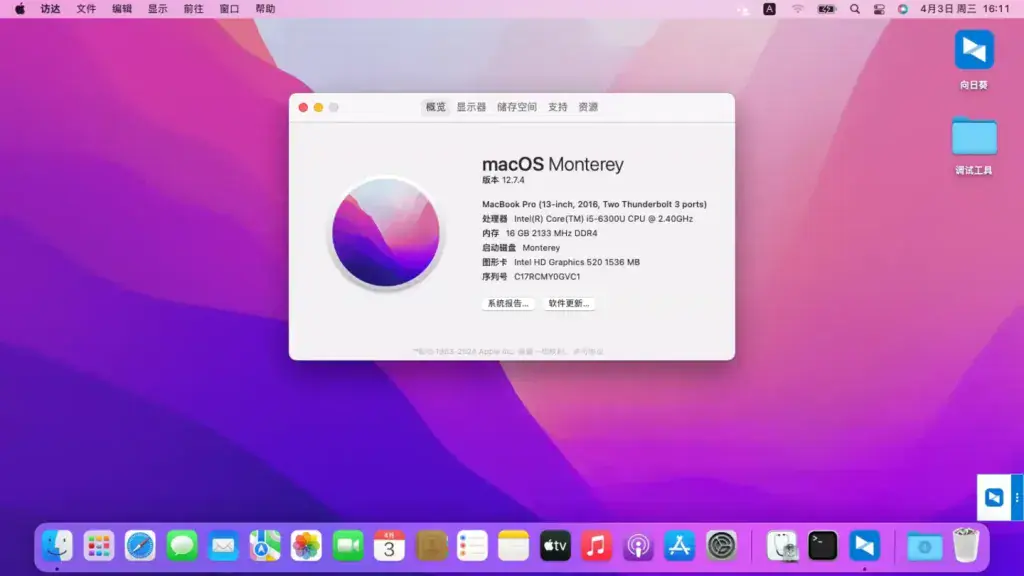This screenshot has width=1024, height=576.
Task: Open Finder in the Dock
Action: tap(57, 545)
